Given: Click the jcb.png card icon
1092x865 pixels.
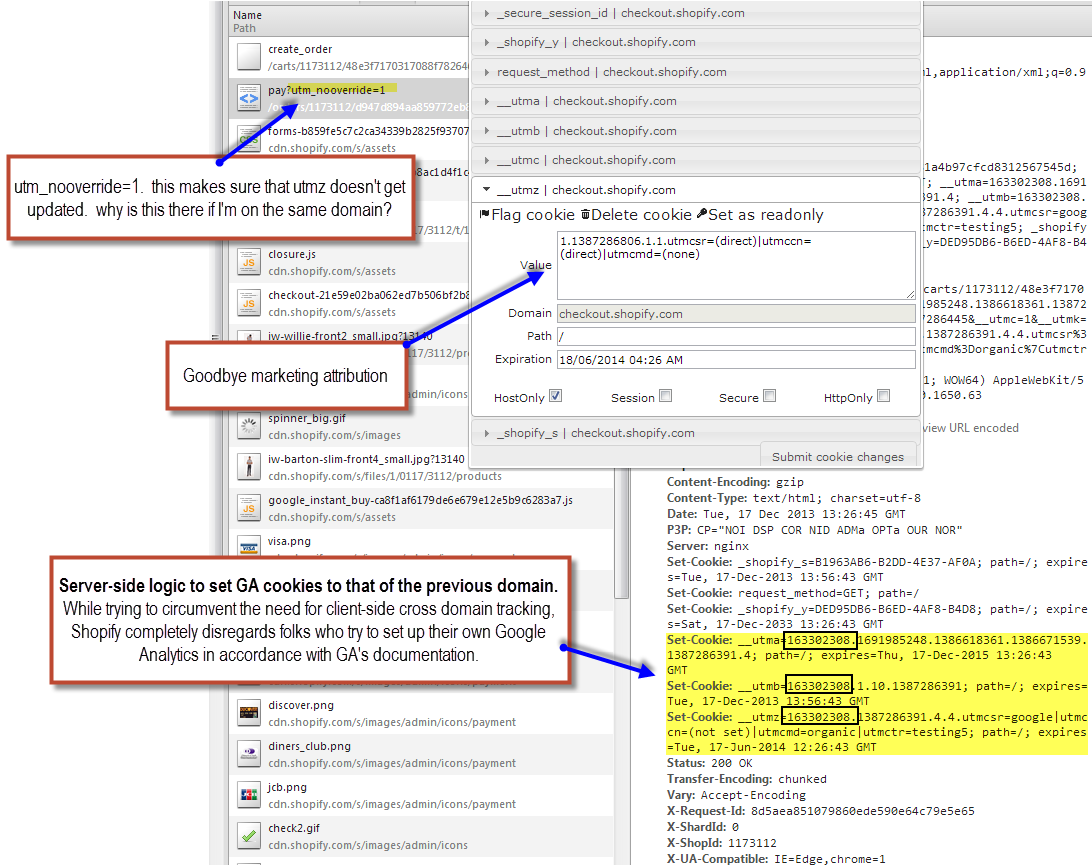Looking at the screenshot, I should click(249, 795).
